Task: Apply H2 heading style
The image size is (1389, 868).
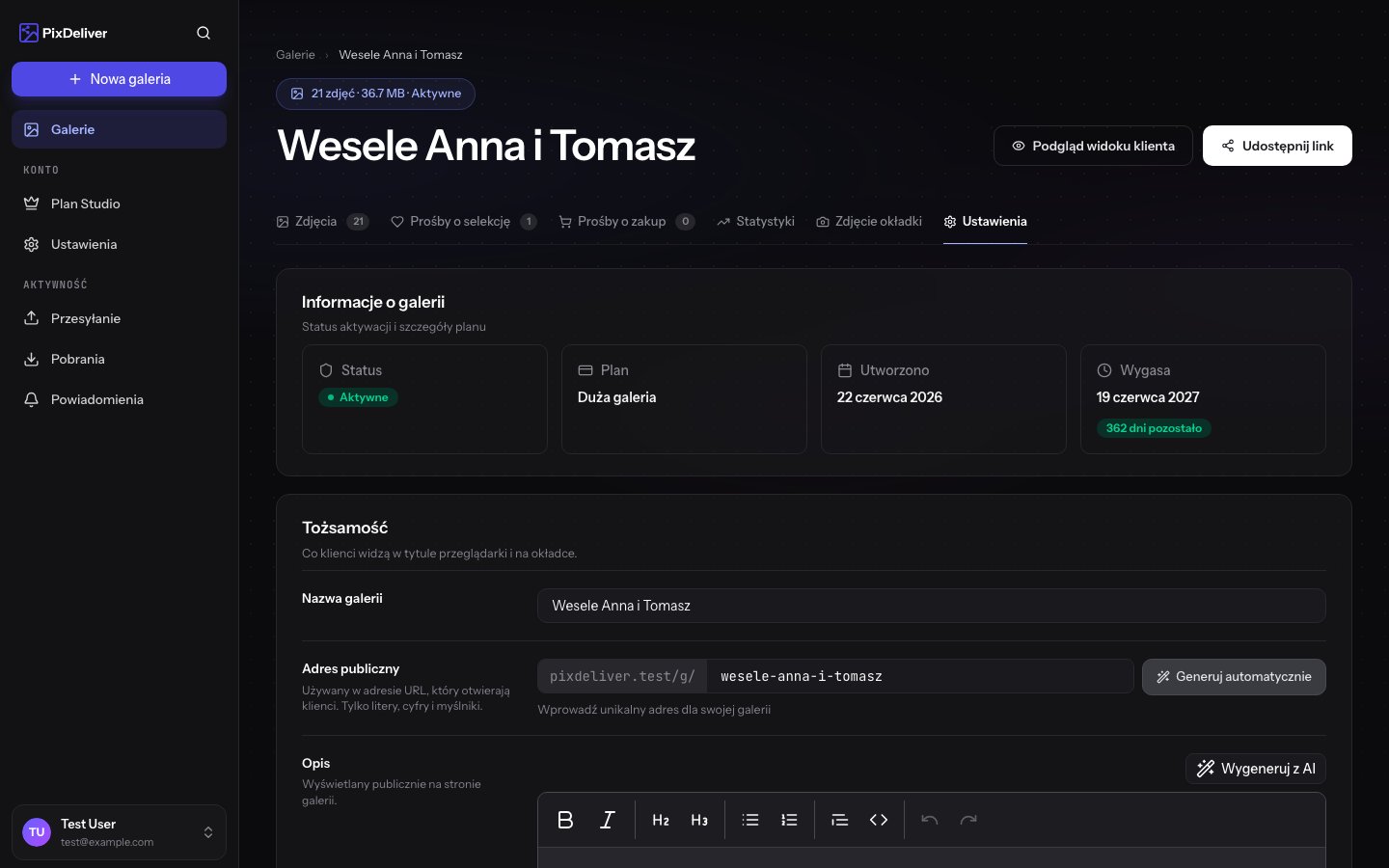Action: (x=661, y=820)
